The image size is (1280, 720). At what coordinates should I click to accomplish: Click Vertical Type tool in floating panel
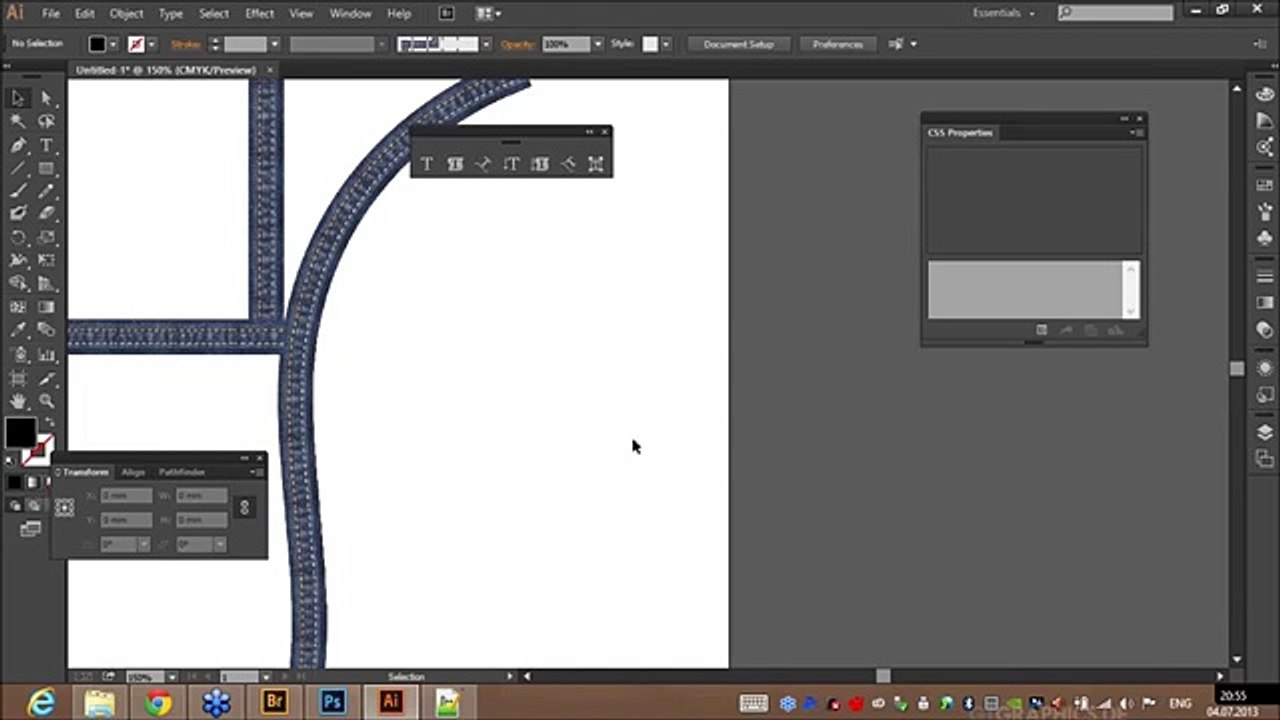[511, 164]
